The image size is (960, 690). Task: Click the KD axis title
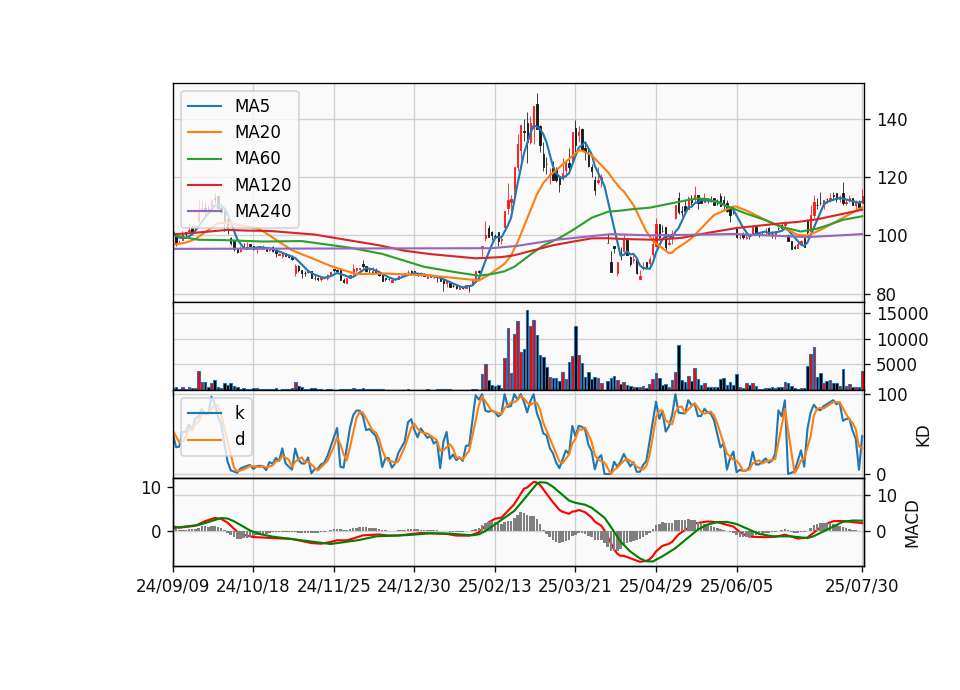coord(922,437)
